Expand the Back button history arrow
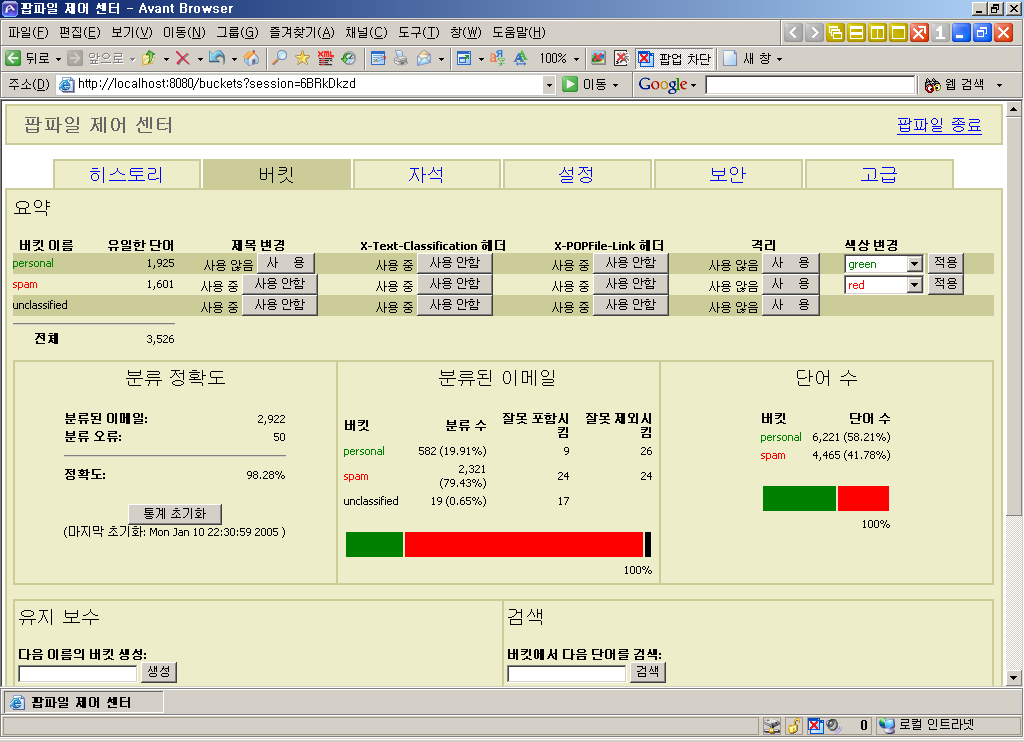This screenshot has height=742, width=1024. [x=57, y=59]
